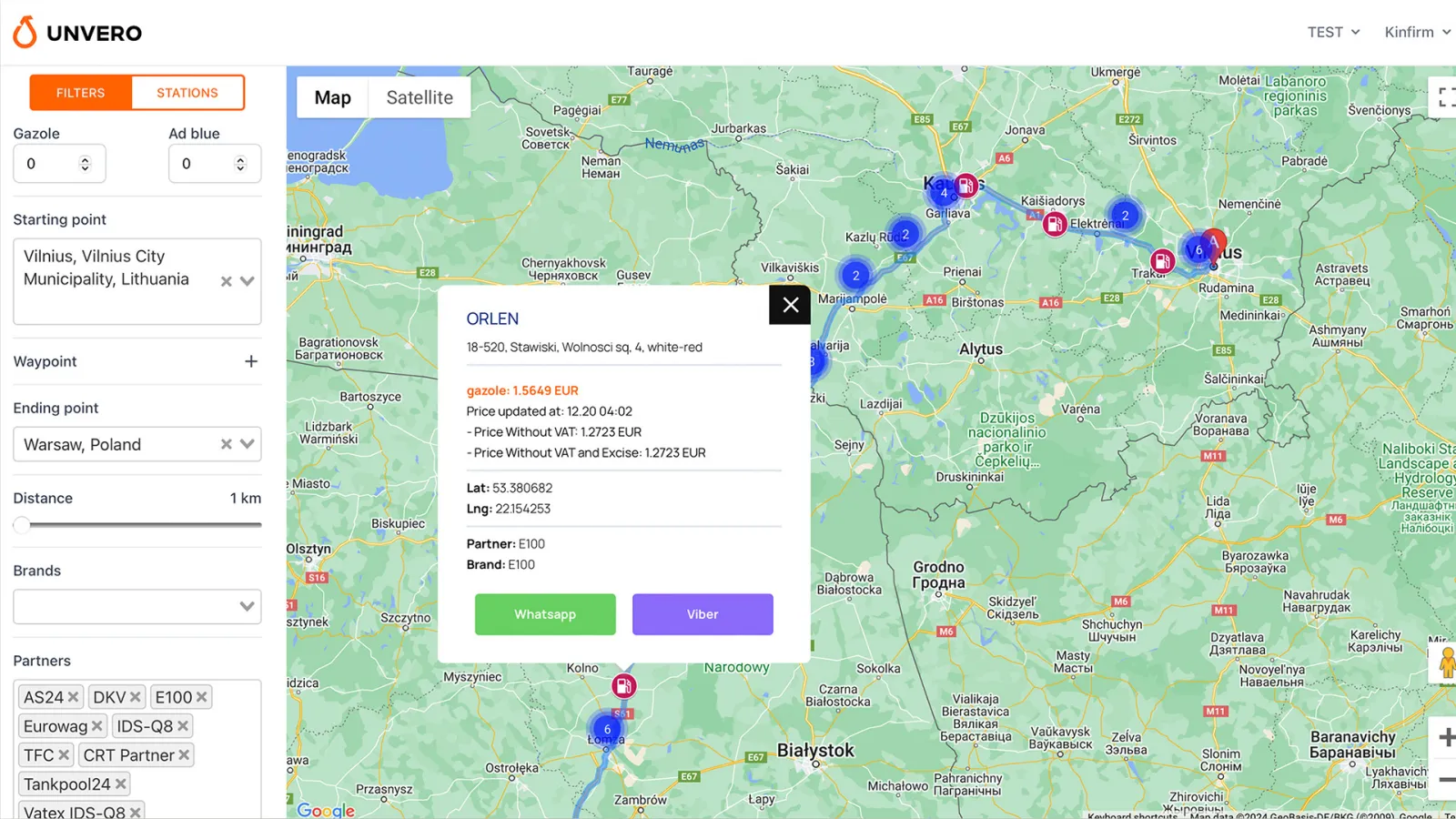Click the fuel station marker near Kolno
The image size is (1456, 819).
pos(623,685)
